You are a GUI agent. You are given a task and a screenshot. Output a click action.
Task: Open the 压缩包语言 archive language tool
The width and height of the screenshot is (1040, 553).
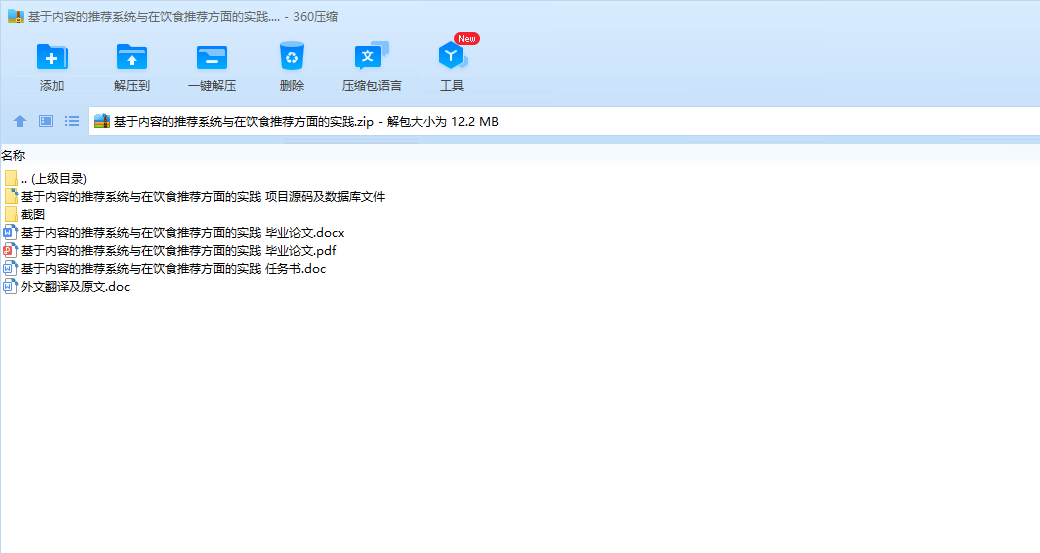371,56
